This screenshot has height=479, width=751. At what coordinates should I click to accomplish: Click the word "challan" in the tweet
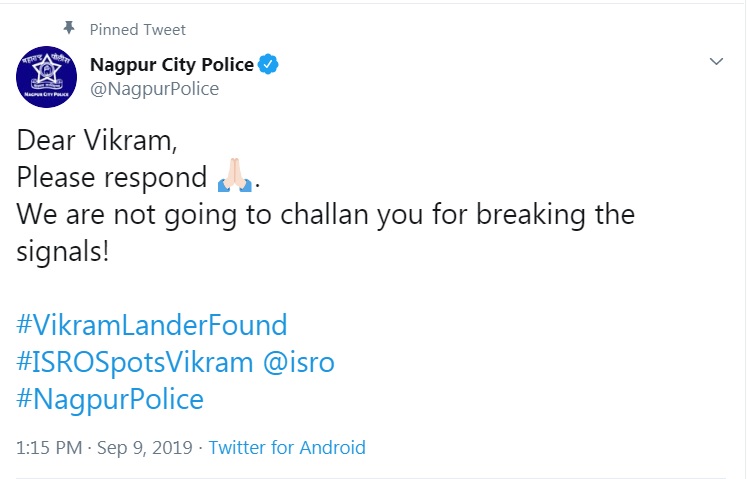click(324, 214)
